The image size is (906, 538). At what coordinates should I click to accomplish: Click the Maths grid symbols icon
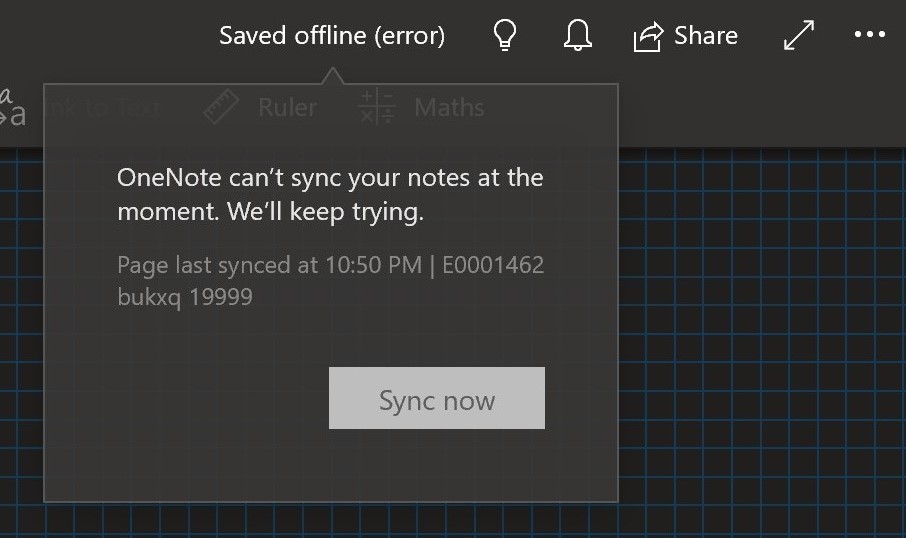tap(377, 106)
